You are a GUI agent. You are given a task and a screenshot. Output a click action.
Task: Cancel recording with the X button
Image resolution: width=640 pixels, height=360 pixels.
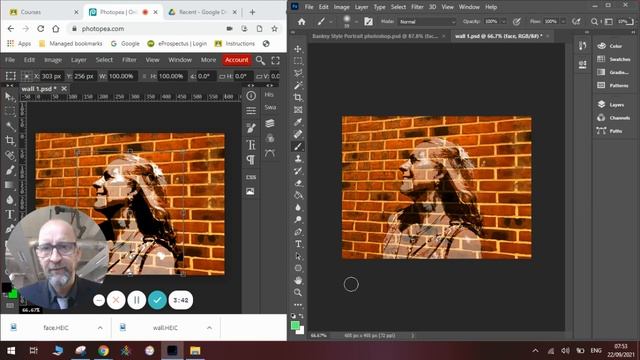pos(116,300)
